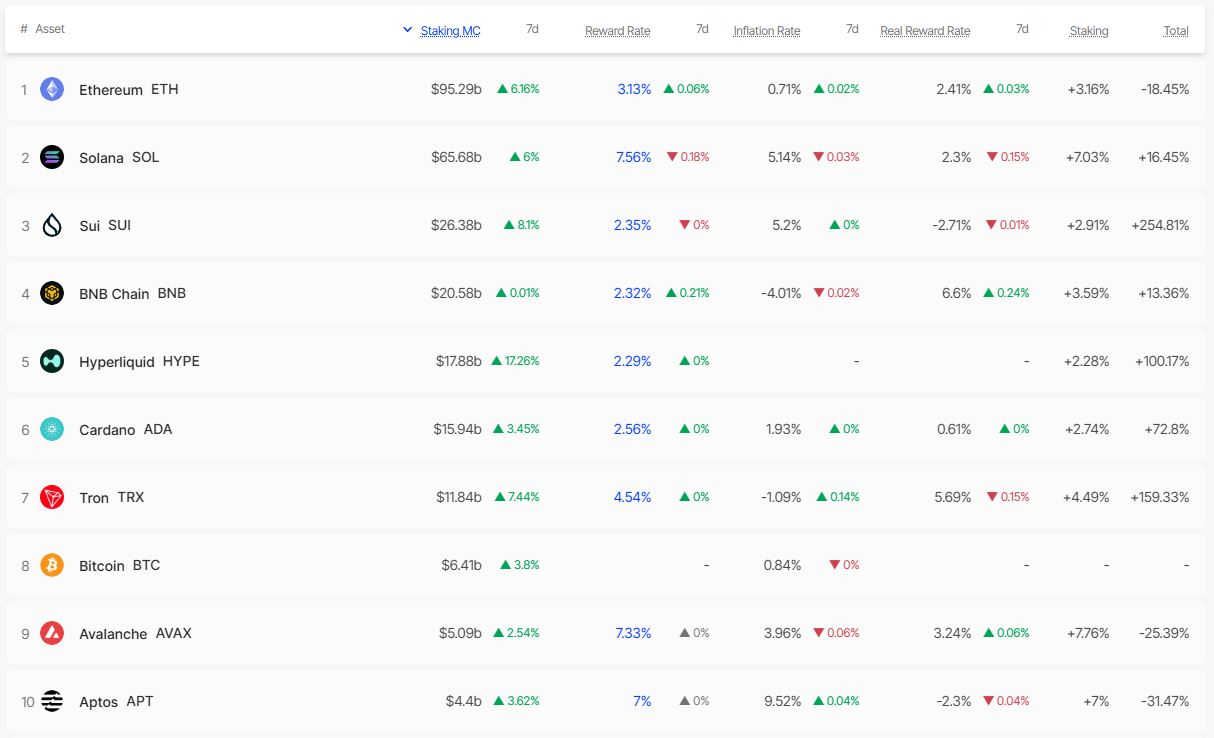Open the Hyperliquid HYPE asset name
1214x738 pixels.
[140, 361]
